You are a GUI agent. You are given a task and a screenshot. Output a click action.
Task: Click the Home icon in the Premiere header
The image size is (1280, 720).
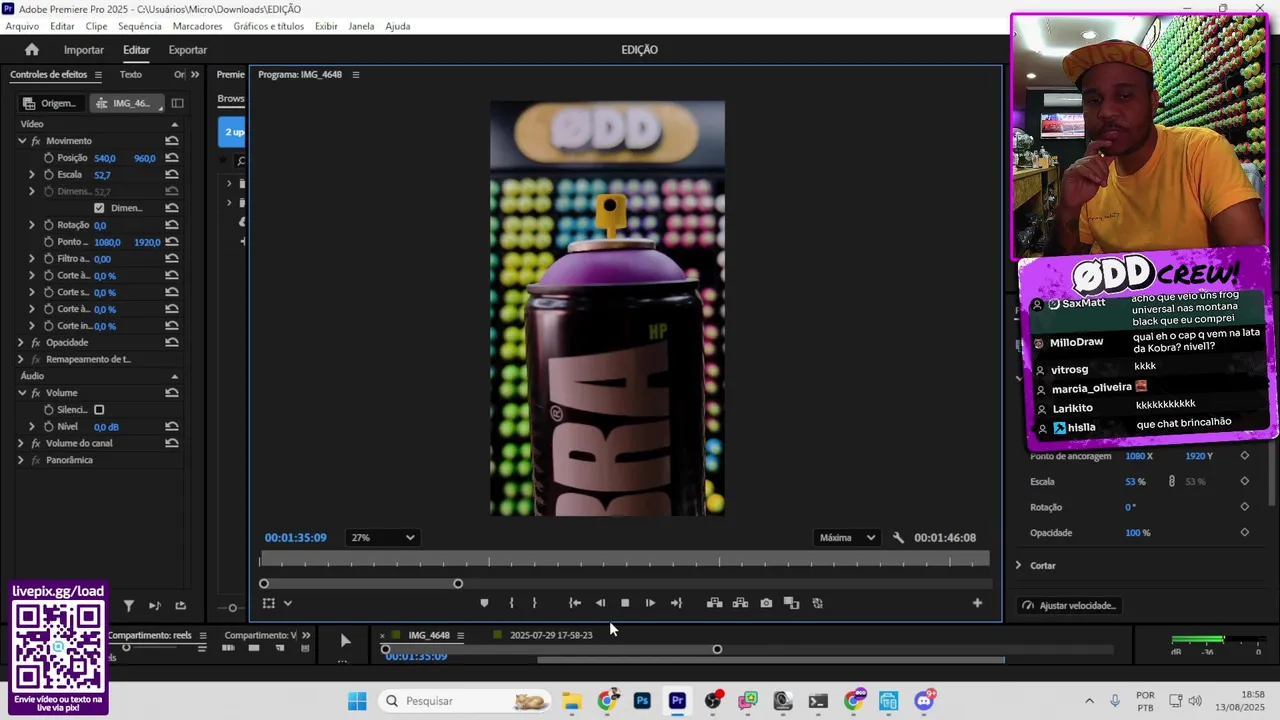tap(32, 49)
